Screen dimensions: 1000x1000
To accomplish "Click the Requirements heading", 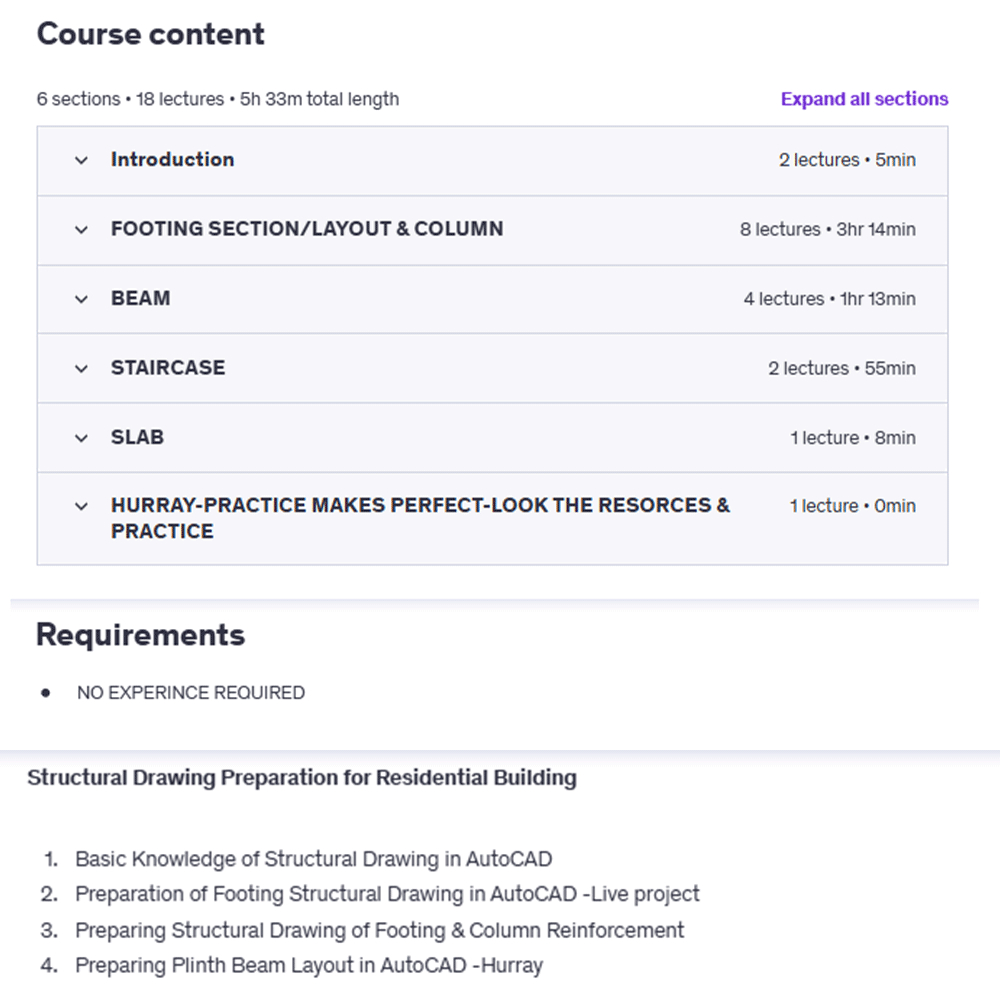I will point(140,635).
